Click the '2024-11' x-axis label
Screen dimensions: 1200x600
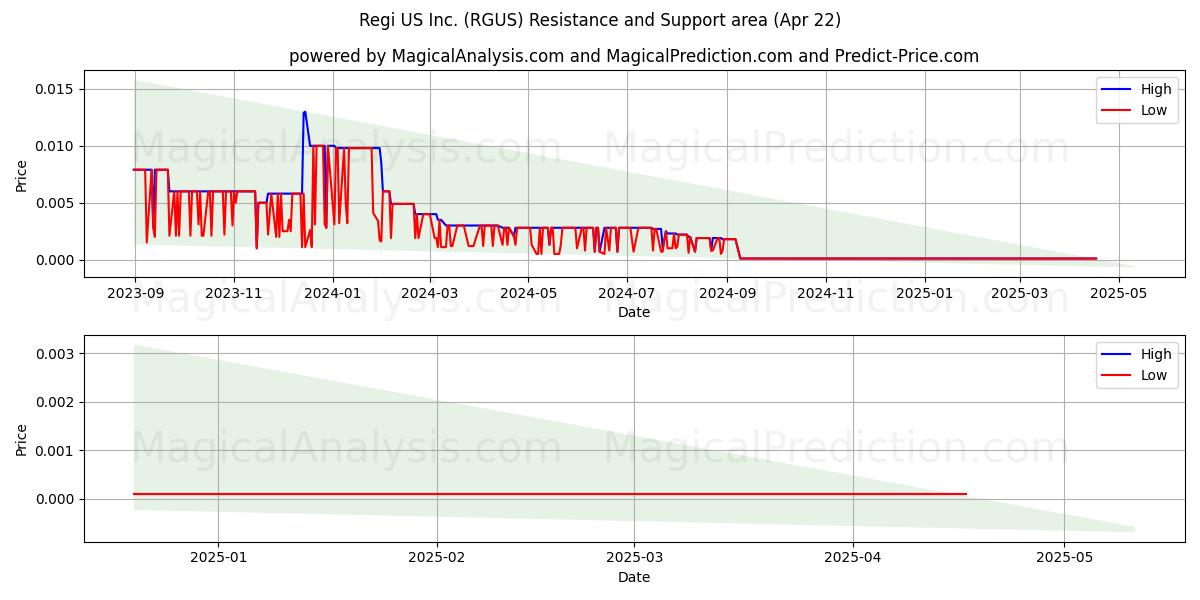(826, 294)
